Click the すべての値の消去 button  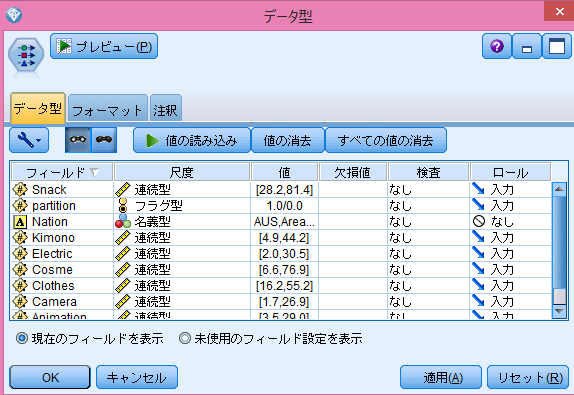386,140
